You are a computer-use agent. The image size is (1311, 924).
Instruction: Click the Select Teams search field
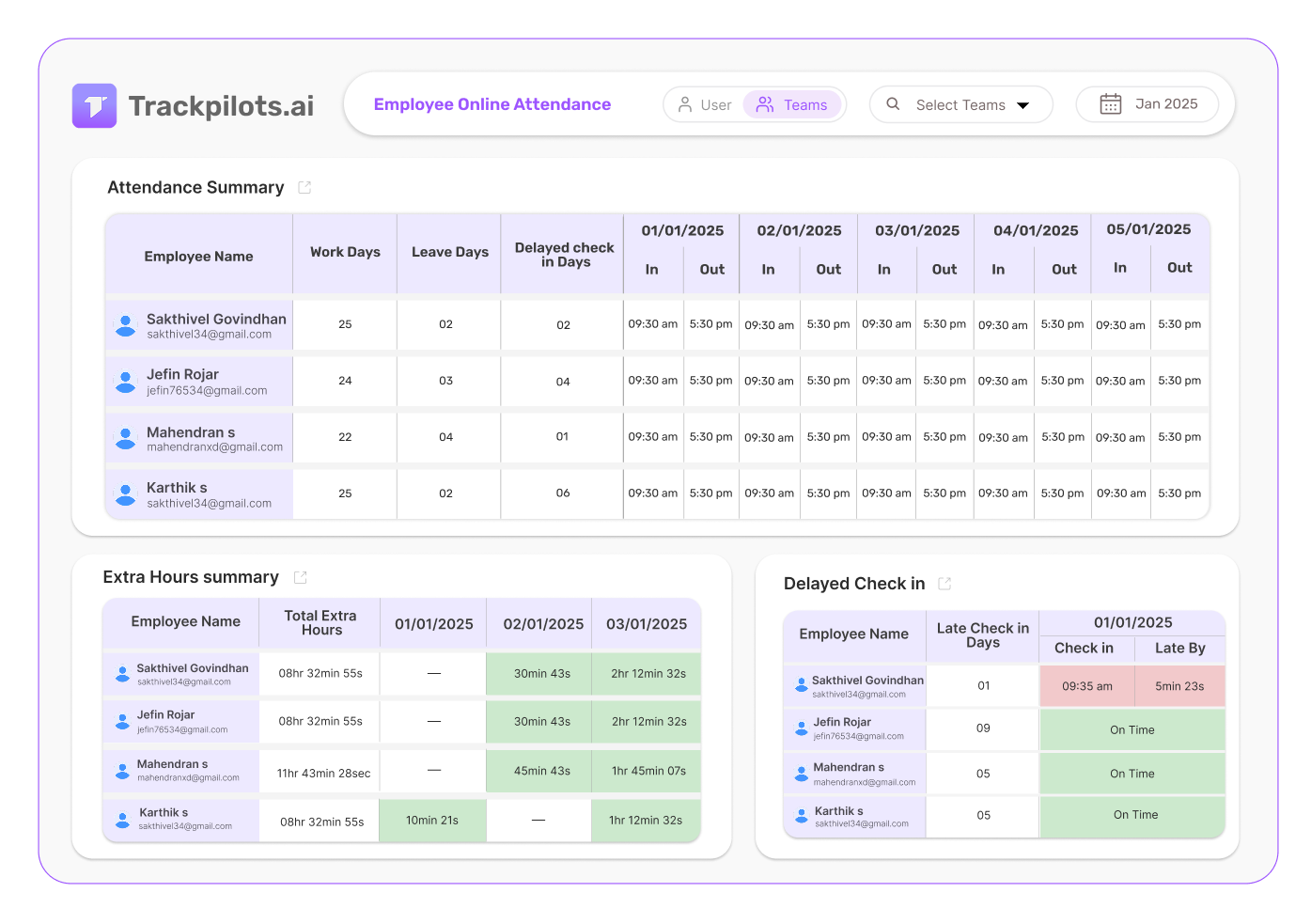tap(960, 105)
